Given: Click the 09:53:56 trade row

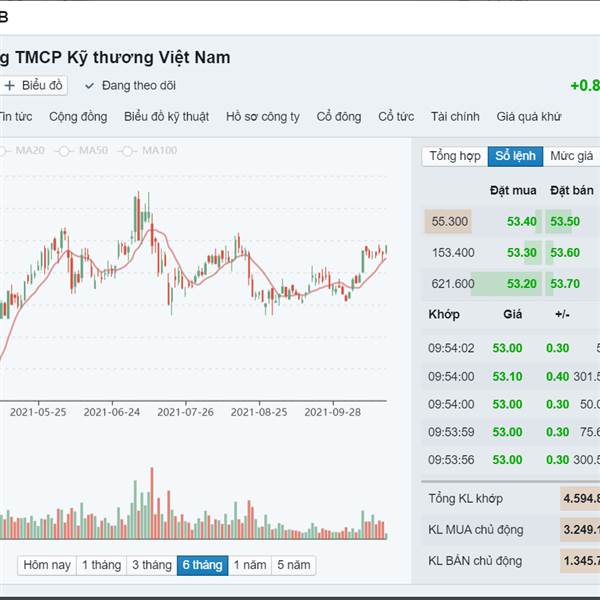Looking at the screenshot, I should click(510, 459).
